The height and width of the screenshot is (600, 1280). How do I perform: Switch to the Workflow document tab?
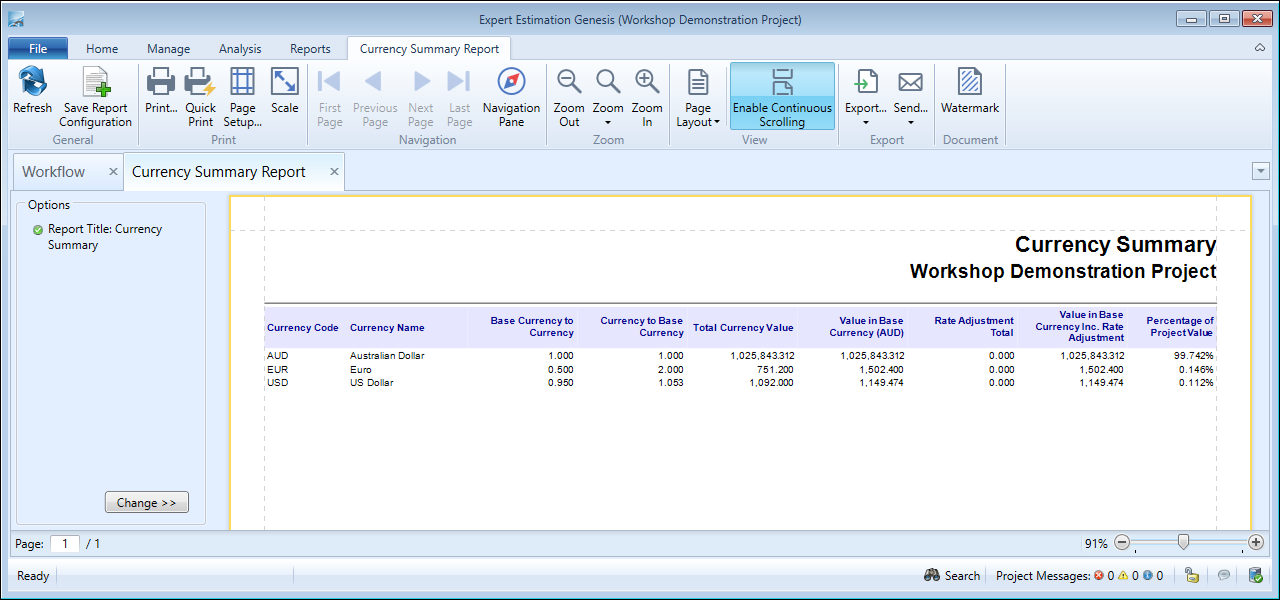pyautogui.click(x=54, y=172)
